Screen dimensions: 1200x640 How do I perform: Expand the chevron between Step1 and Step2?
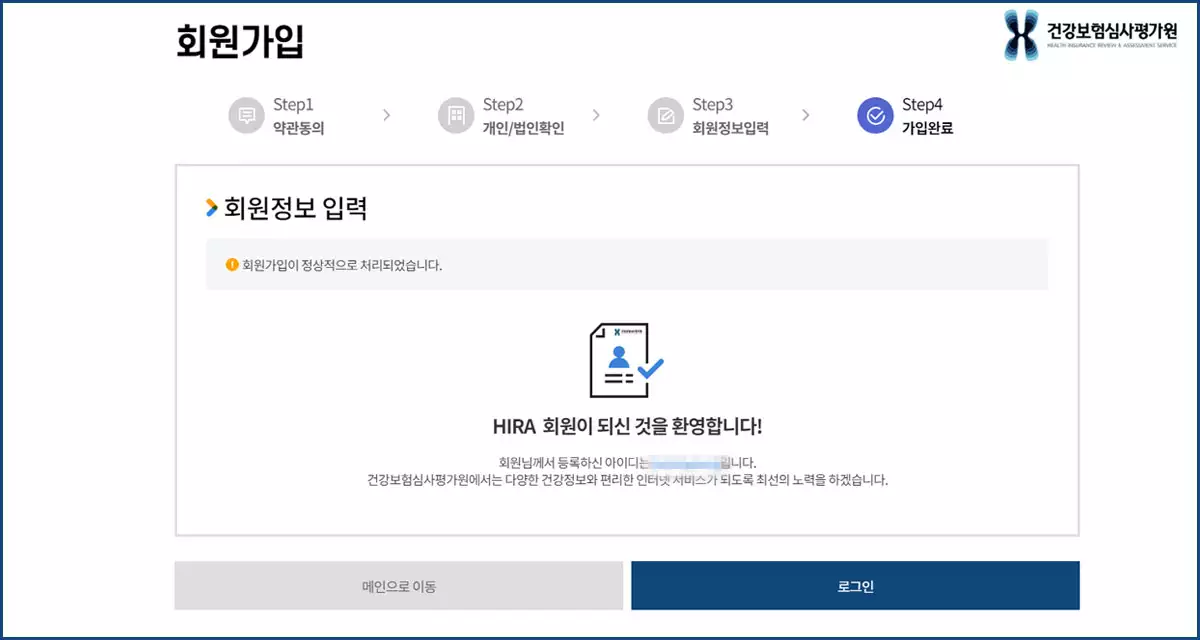pos(388,113)
